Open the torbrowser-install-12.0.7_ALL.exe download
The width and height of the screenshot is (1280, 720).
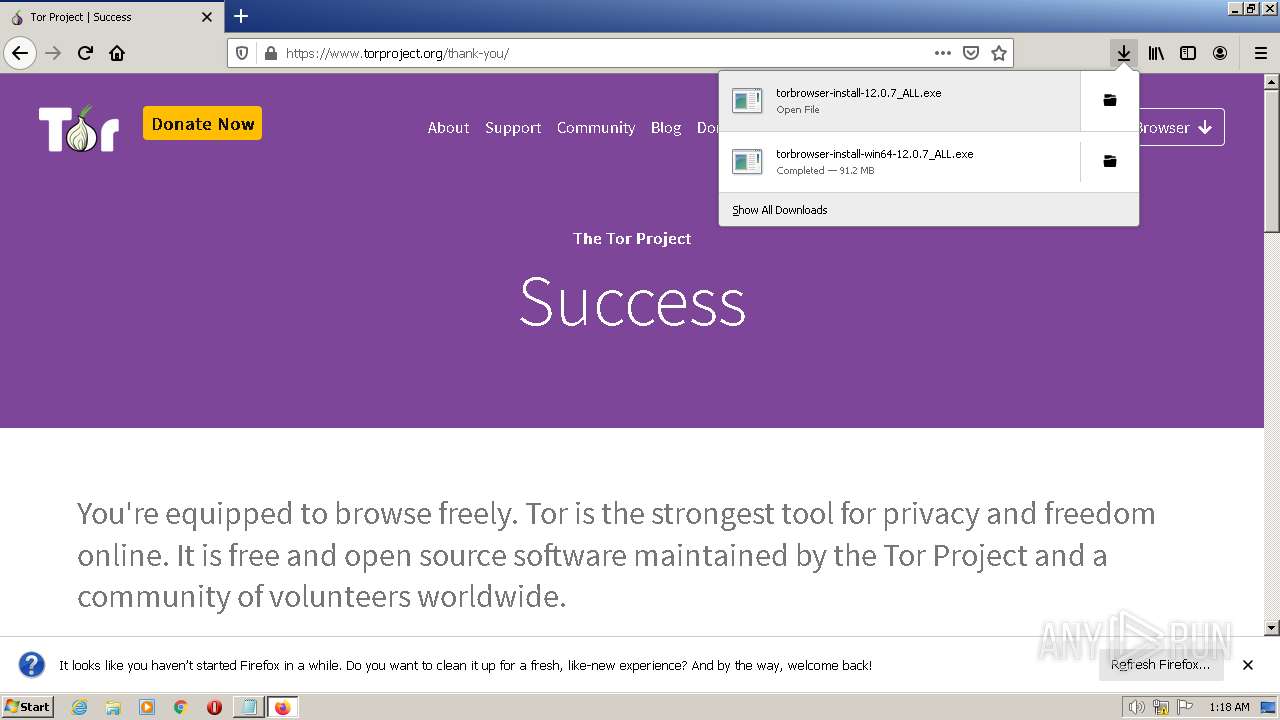pyautogui.click(x=900, y=100)
